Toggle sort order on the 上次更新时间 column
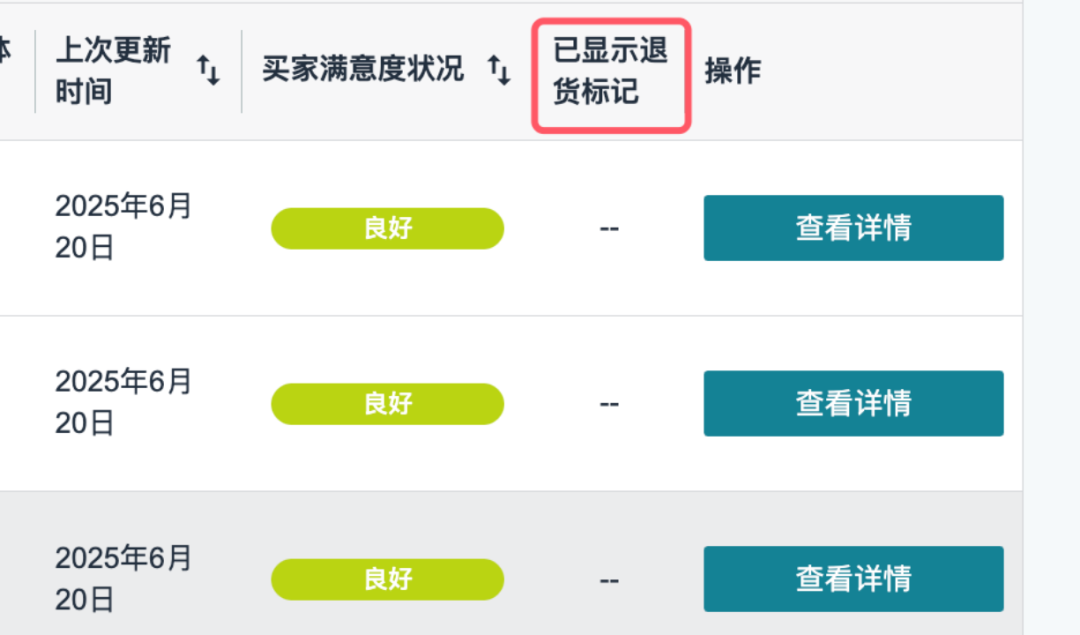 (x=207, y=70)
